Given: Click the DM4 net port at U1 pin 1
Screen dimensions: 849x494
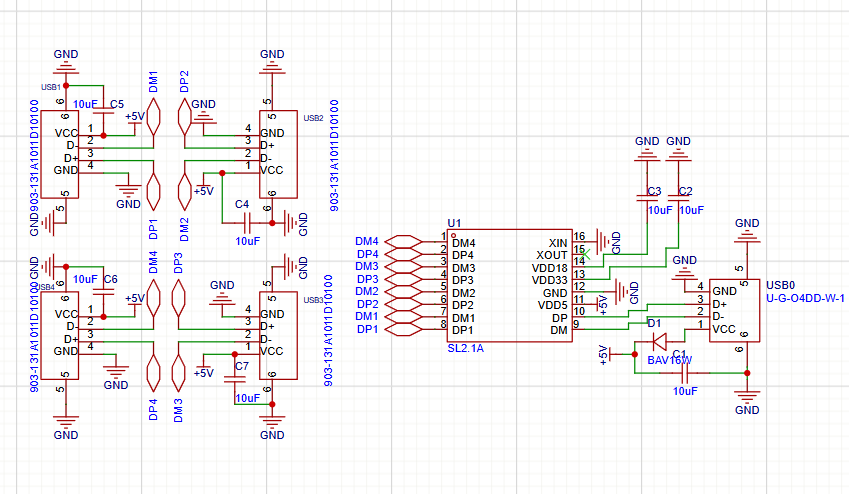Looking at the screenshot, I should click(405, 241).
